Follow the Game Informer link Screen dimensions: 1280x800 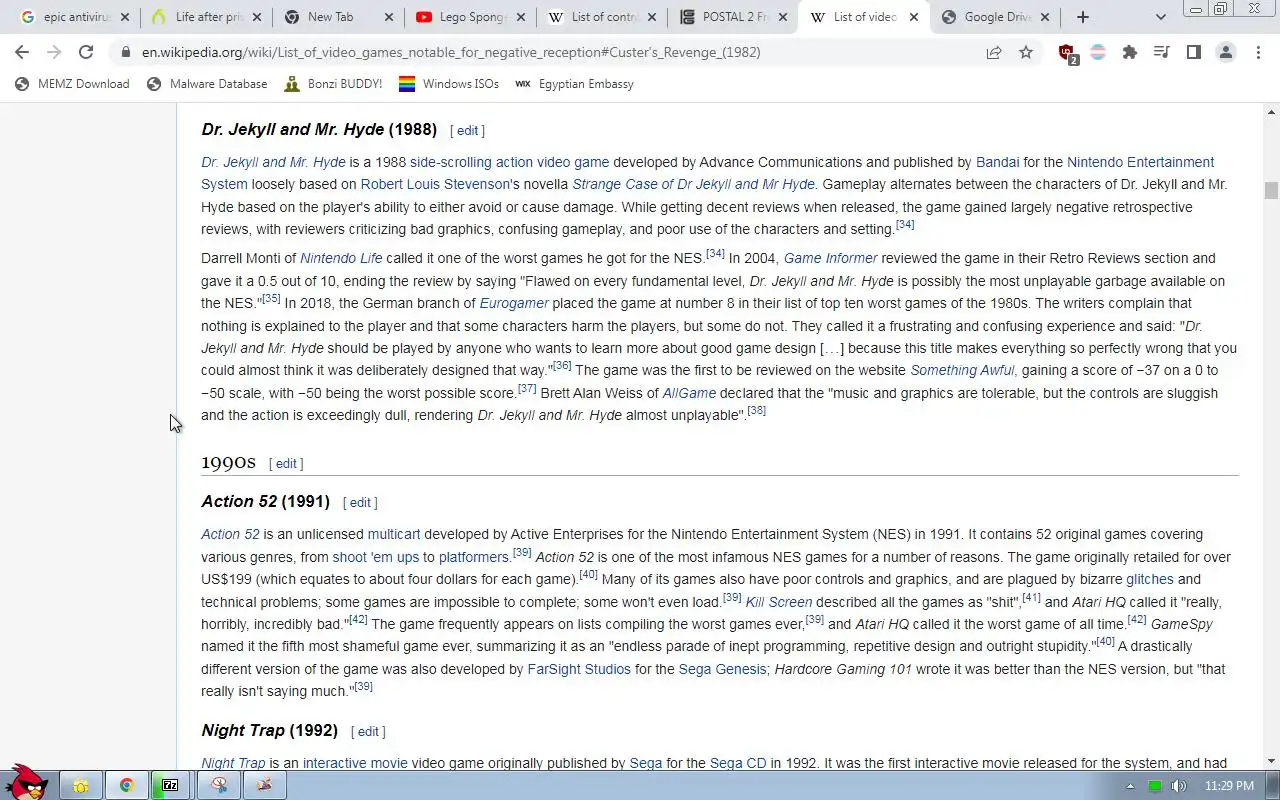(830, 258)
